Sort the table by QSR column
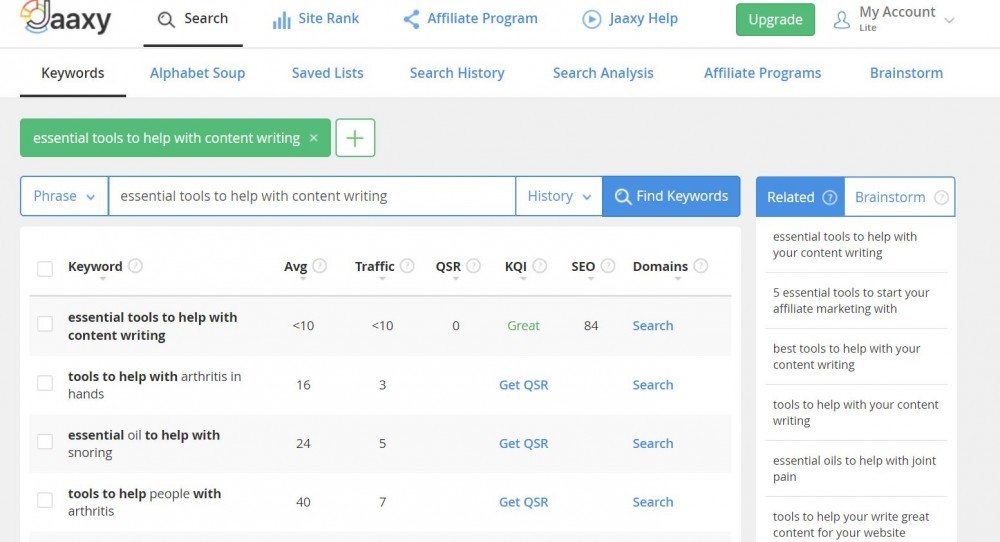Image resolution: width=1000 pixels, height=542 pixels. tap(455, 279)
